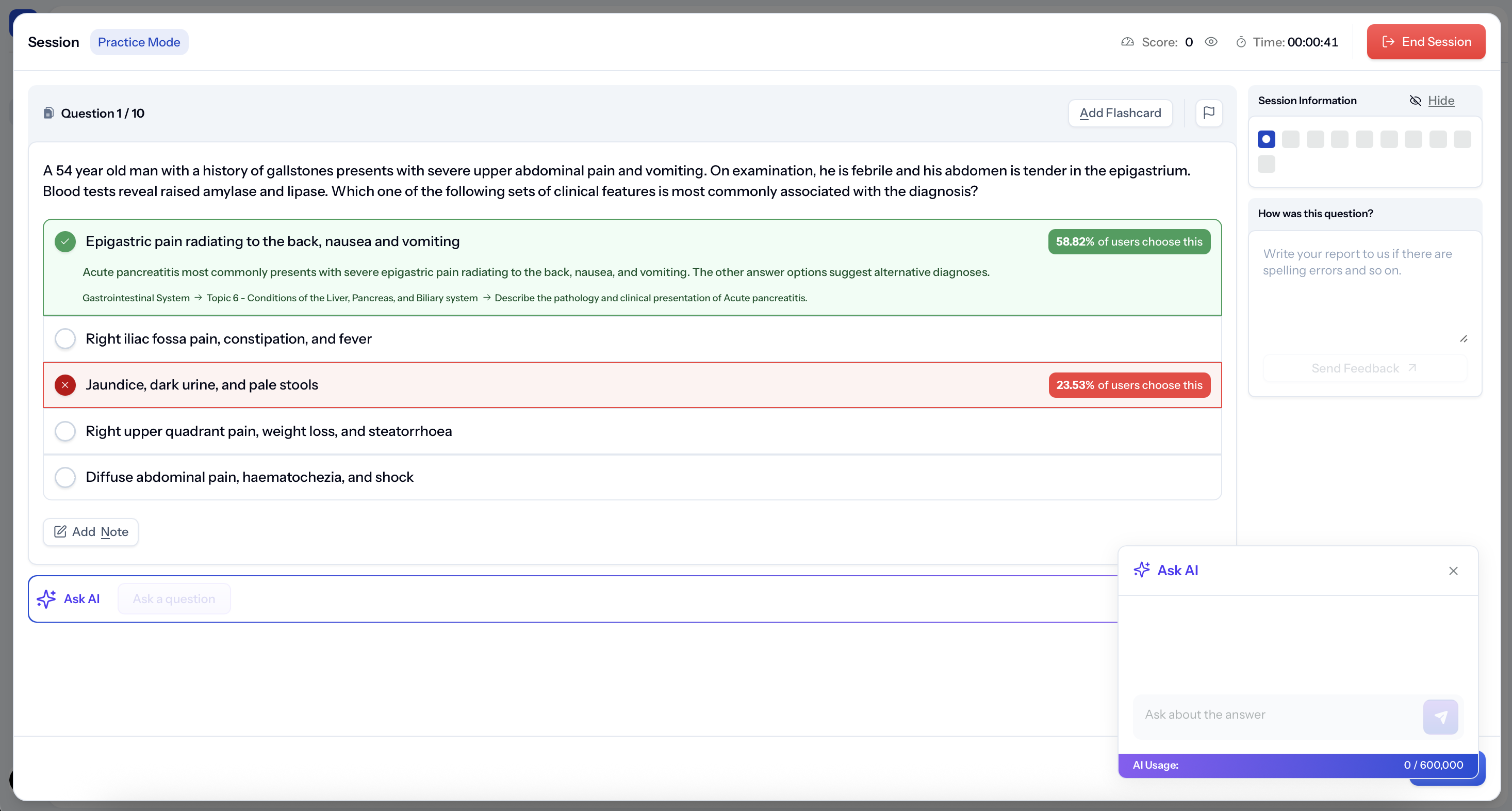1512x811 pixels.
Task: Toggle score visibility eye icon
Action: 1211,42
